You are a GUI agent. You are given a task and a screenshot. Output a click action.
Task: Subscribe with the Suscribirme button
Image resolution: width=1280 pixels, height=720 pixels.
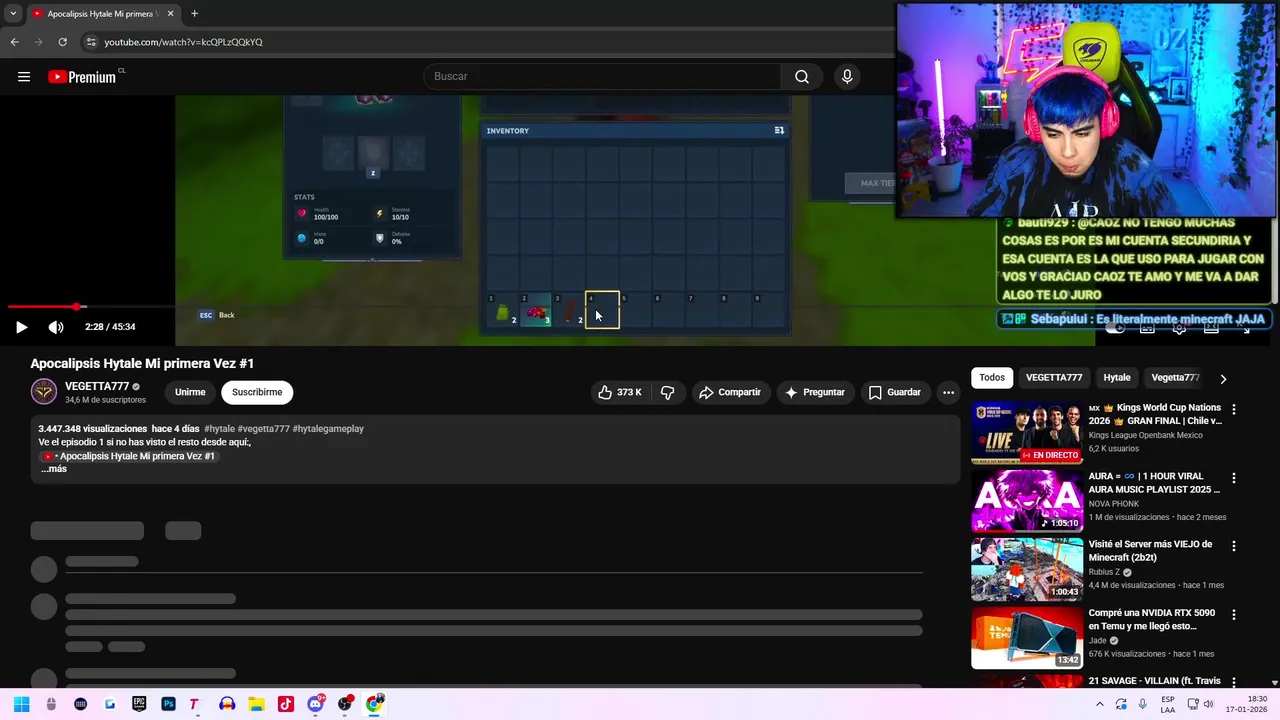257,393
